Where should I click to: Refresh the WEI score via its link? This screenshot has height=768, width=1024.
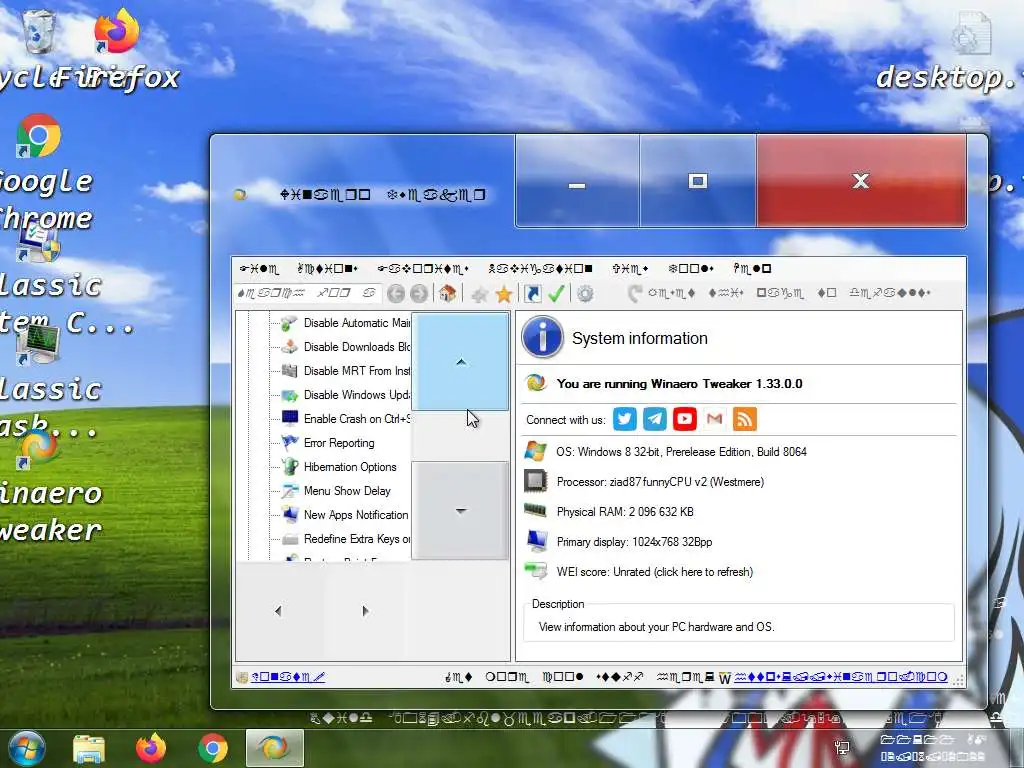coord(654,572)
